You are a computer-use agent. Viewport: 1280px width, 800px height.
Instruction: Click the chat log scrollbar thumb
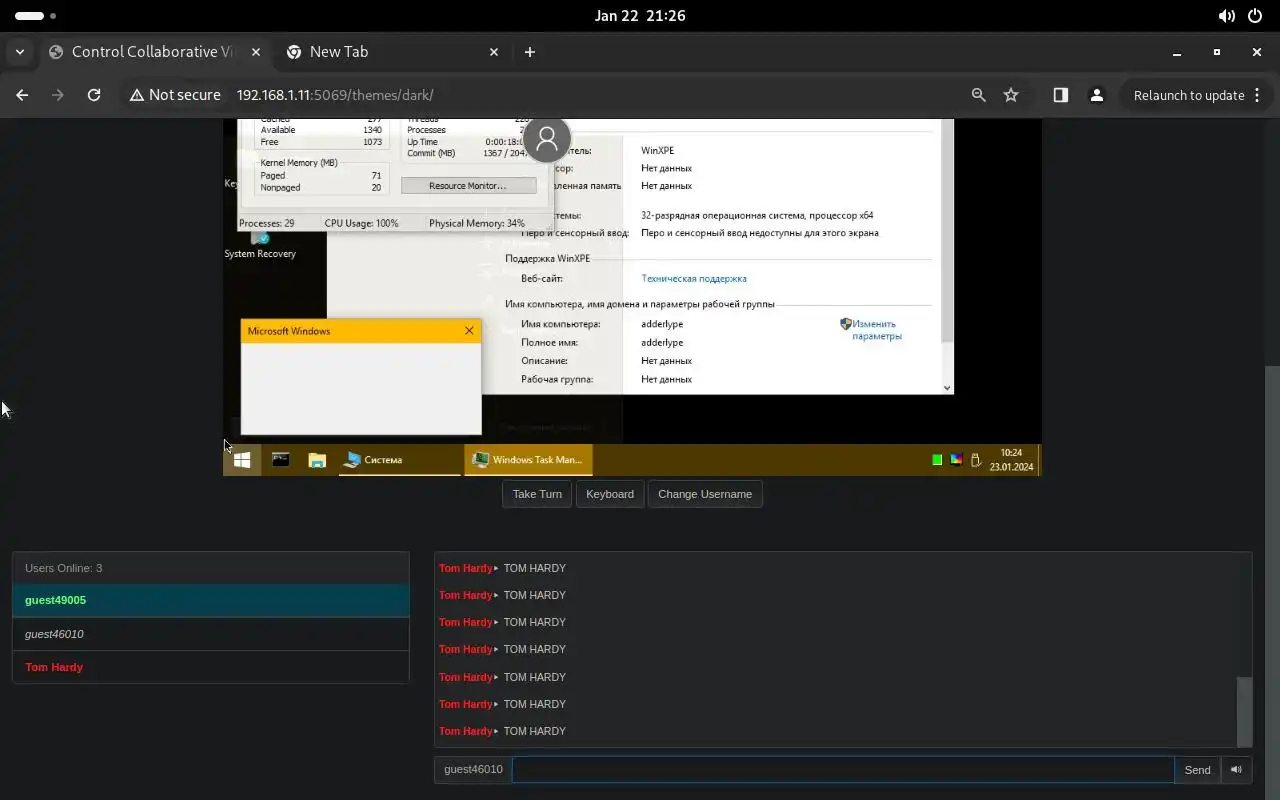pyautogui.click(x=1244, y=711)
